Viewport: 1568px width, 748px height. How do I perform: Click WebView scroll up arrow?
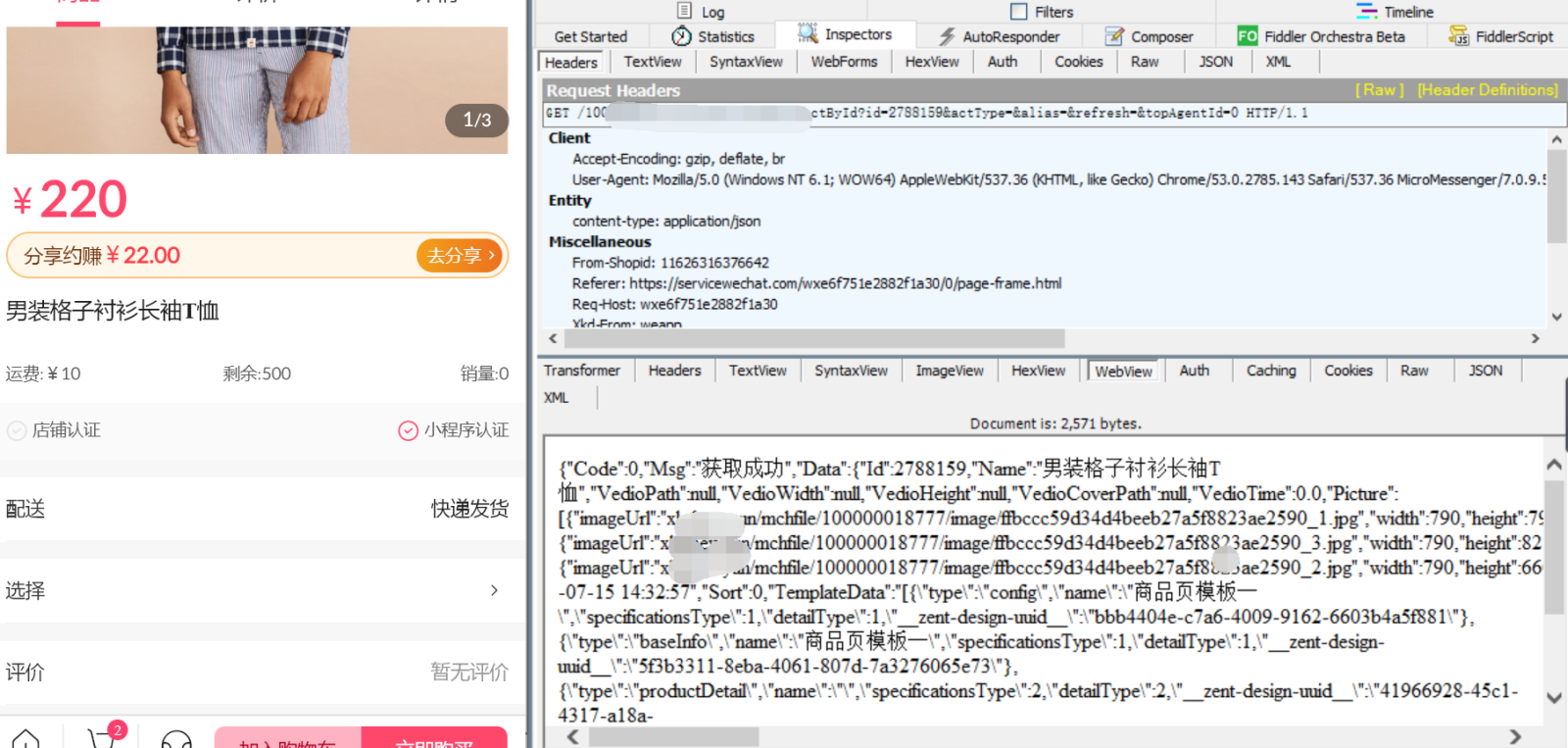[x=1554, y=465]
